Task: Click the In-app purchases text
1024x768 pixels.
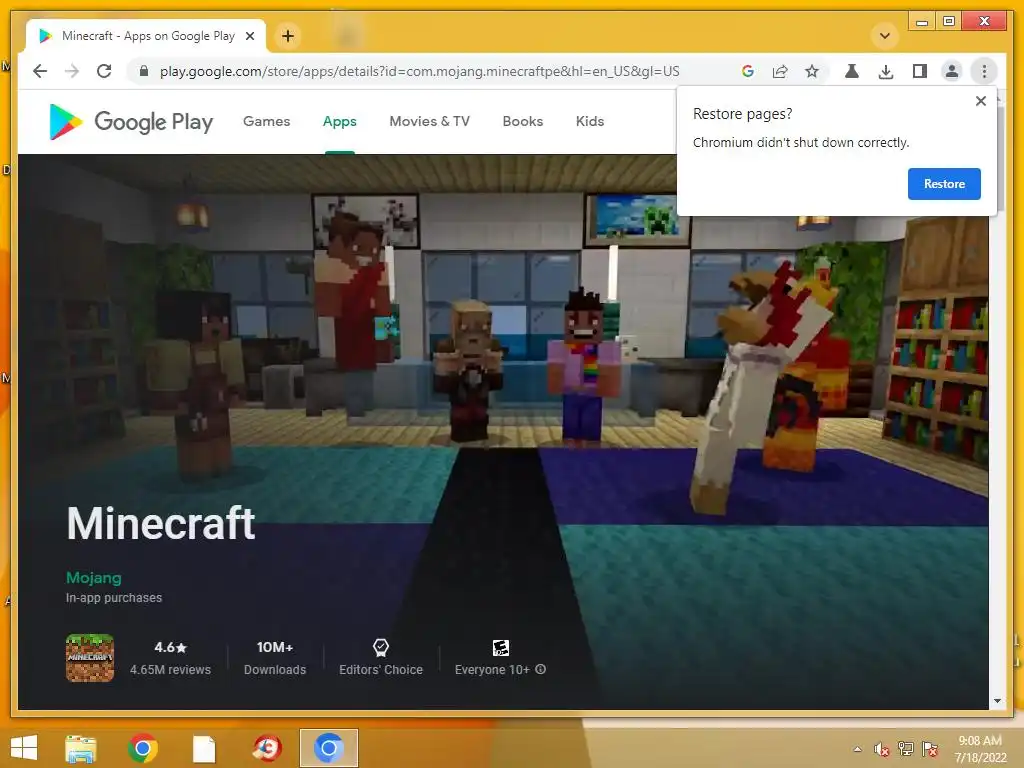Action: coord(114,598)
